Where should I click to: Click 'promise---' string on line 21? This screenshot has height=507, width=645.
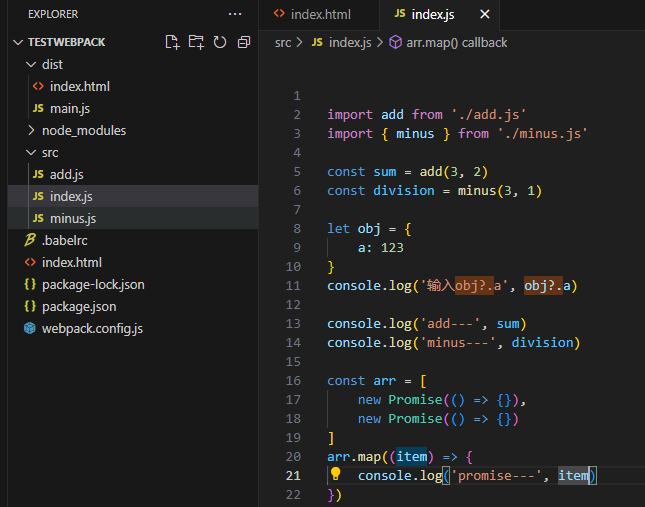(x=497, y=476)
